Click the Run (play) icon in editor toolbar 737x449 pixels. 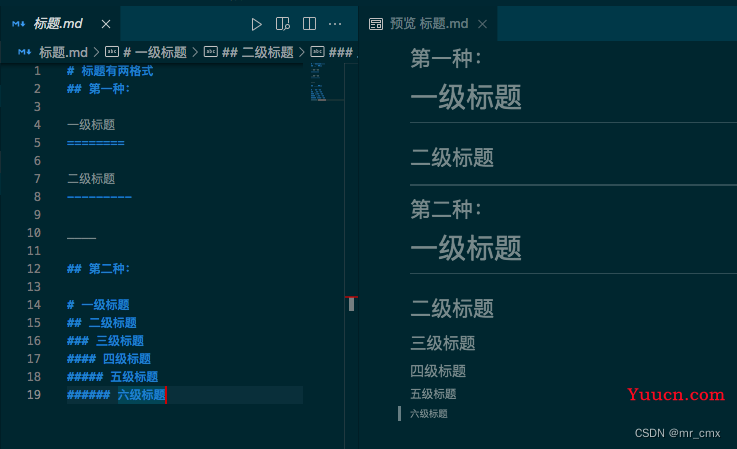257,23
